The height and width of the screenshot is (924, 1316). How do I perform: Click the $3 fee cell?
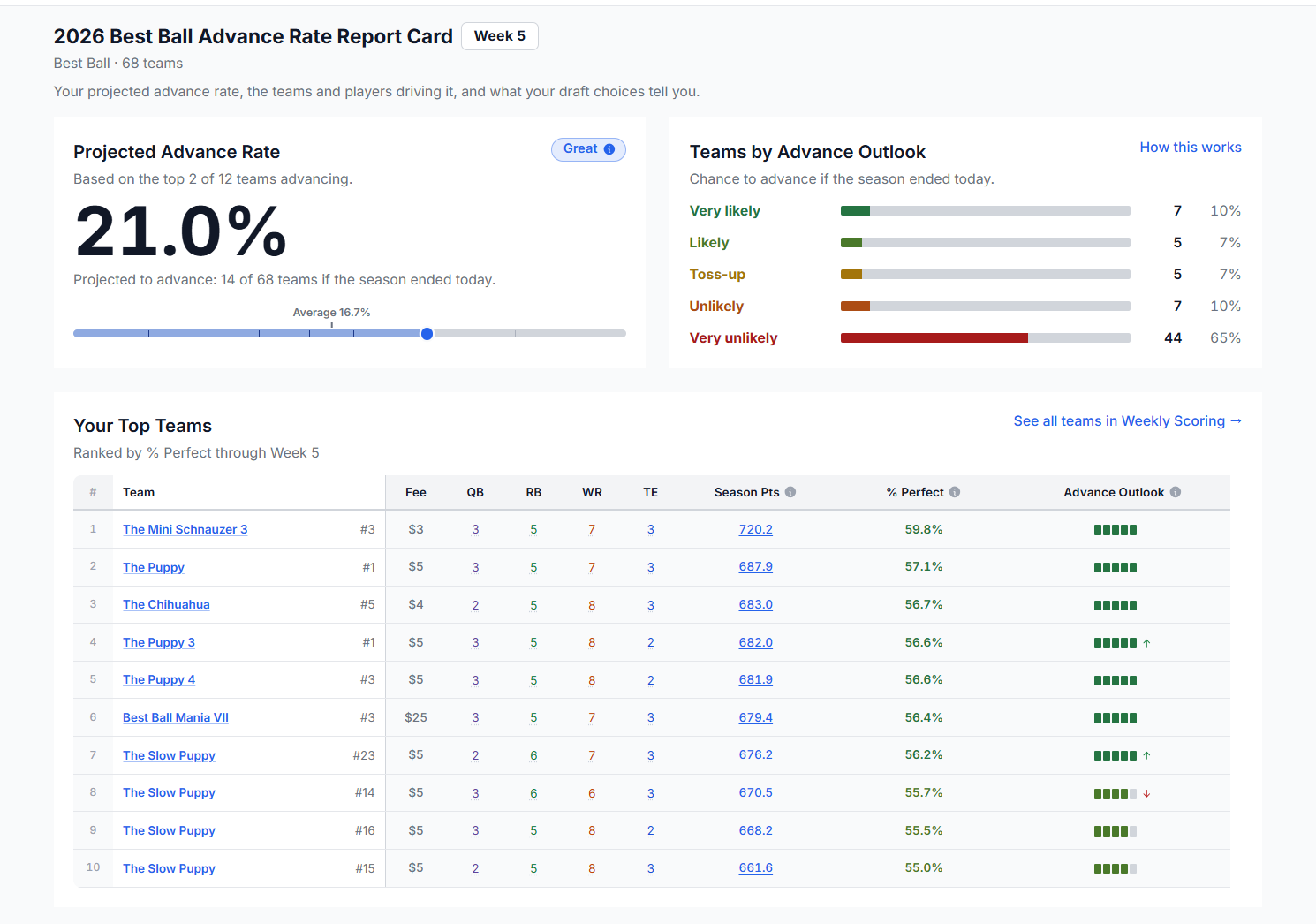(x=416, y=529)
